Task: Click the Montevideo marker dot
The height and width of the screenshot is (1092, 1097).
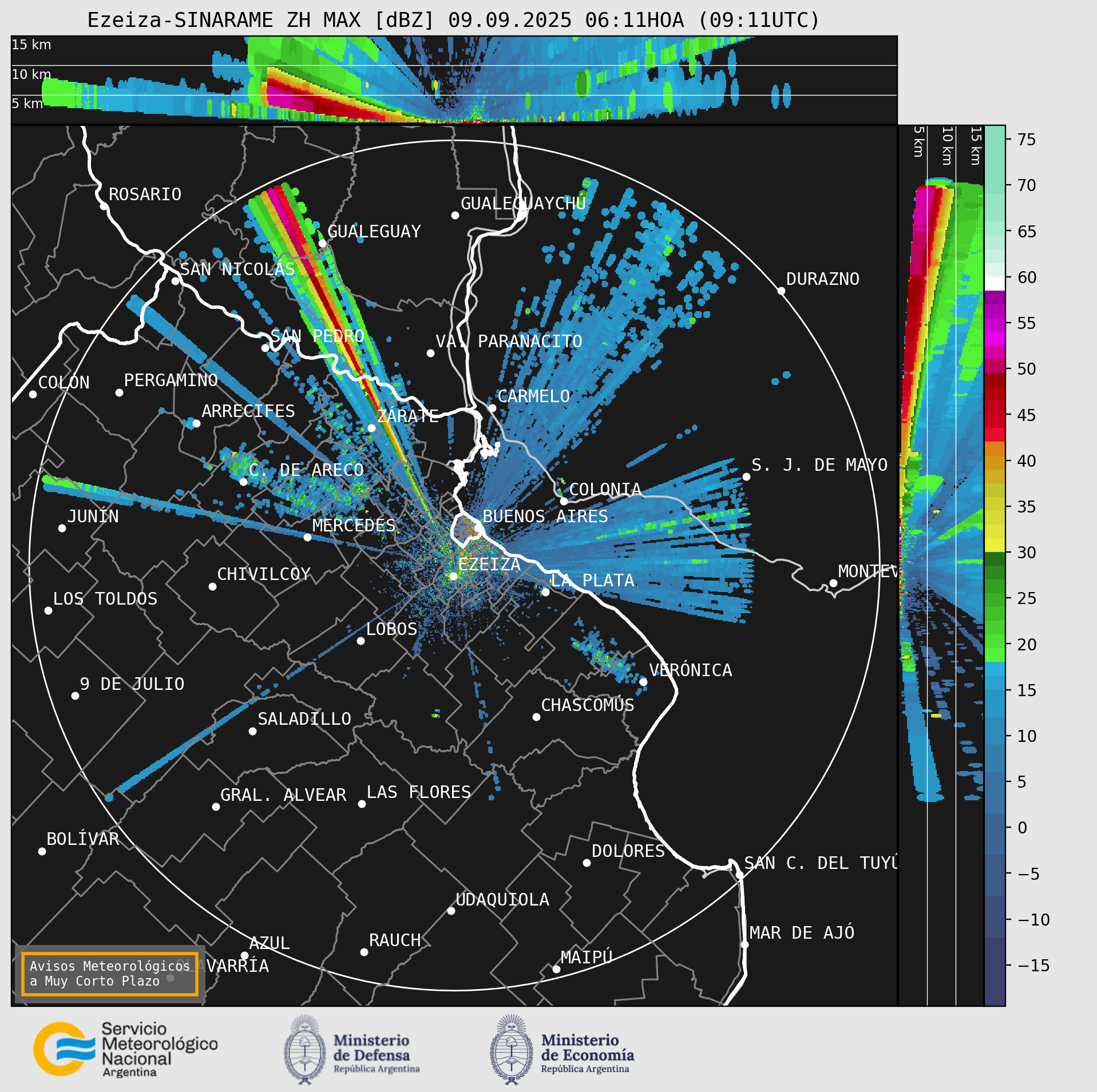Action: (833, 583)
